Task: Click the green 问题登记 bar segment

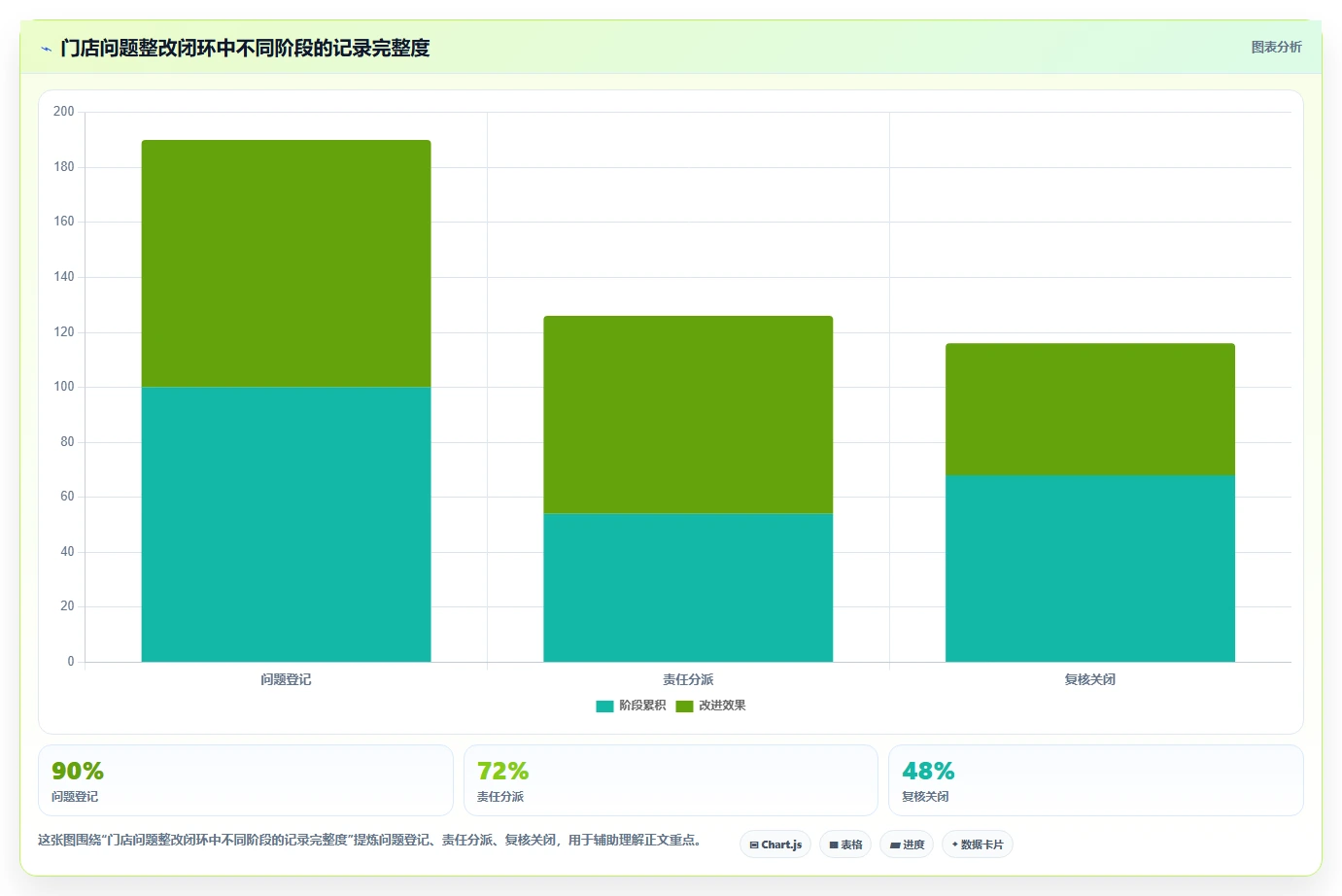Action: point(286,263)
